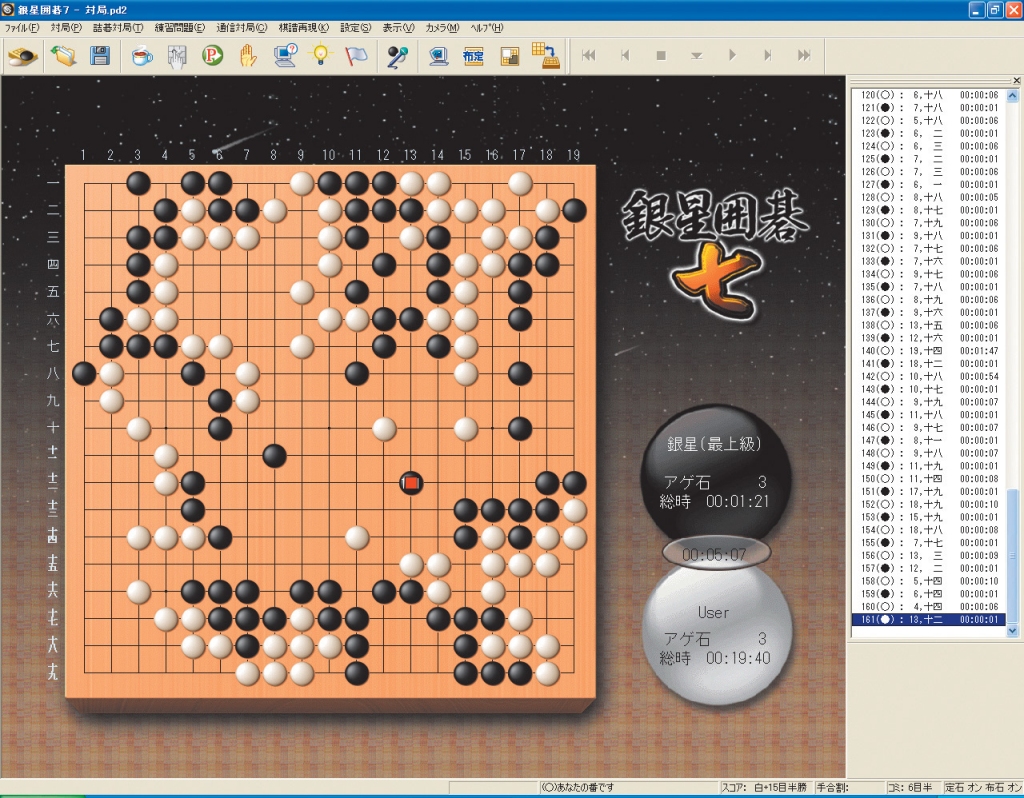1024x798 pixels.
Task: Pass the turn with the green P icon
Action: [212, 56]
